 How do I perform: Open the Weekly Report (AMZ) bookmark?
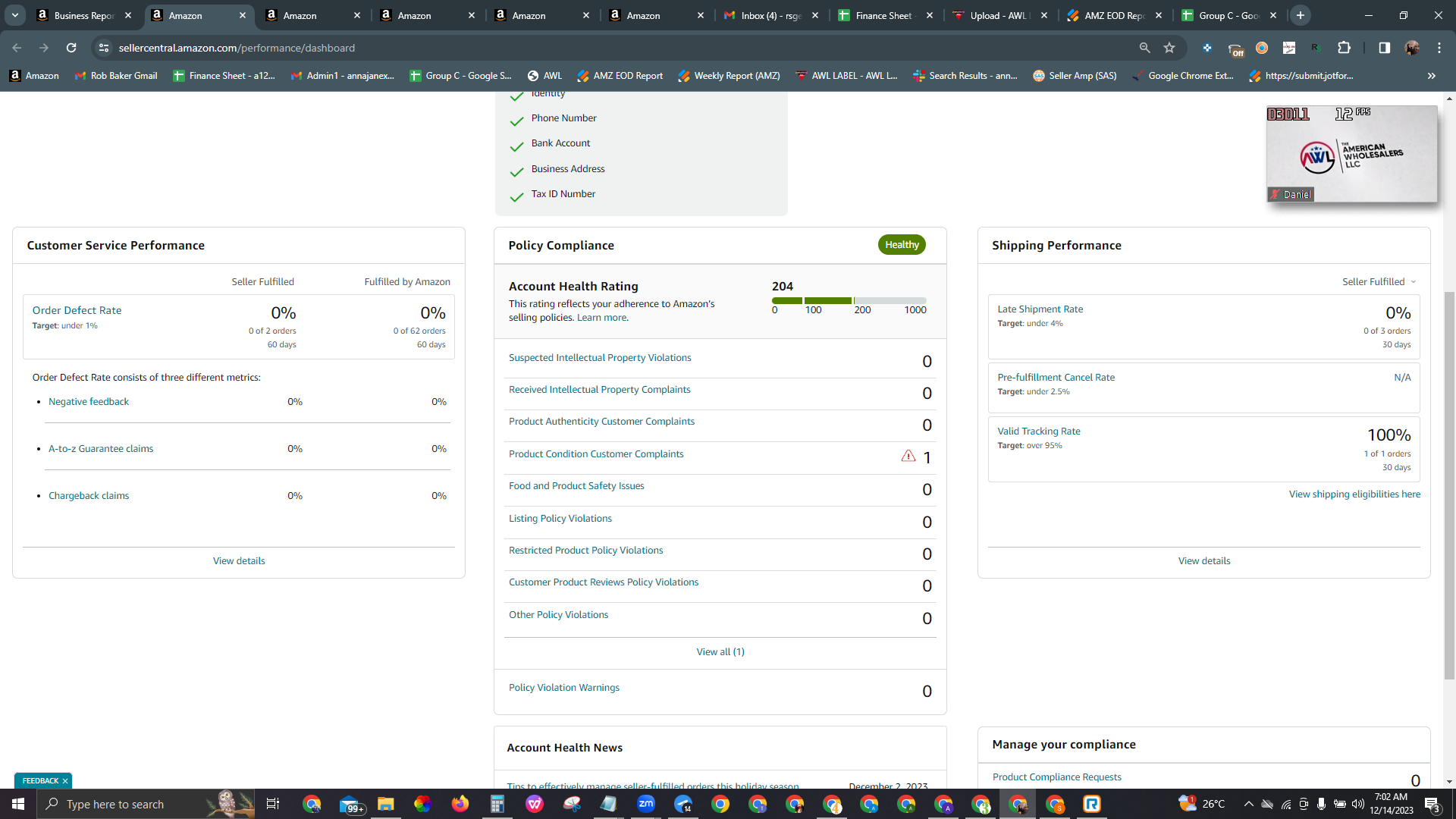(729, 76)
